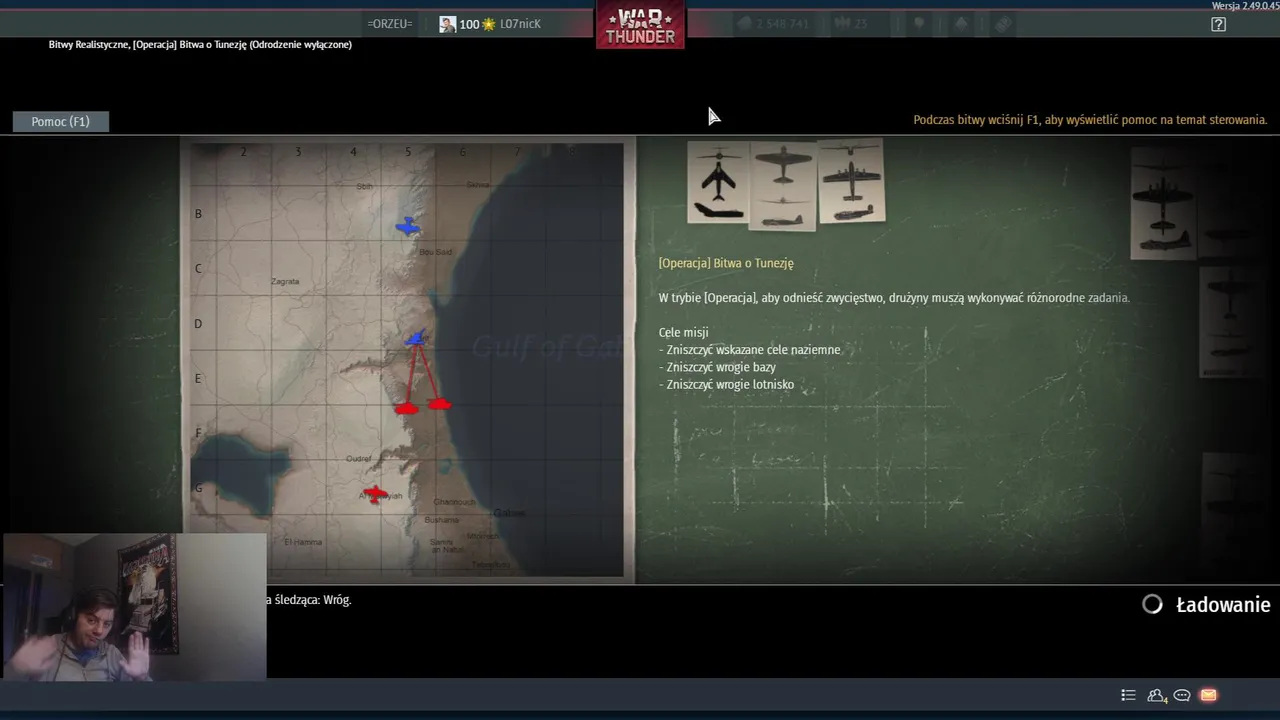Click the dimmed golden eagles currency icon

pyautogui.click(x=841, y=24)
